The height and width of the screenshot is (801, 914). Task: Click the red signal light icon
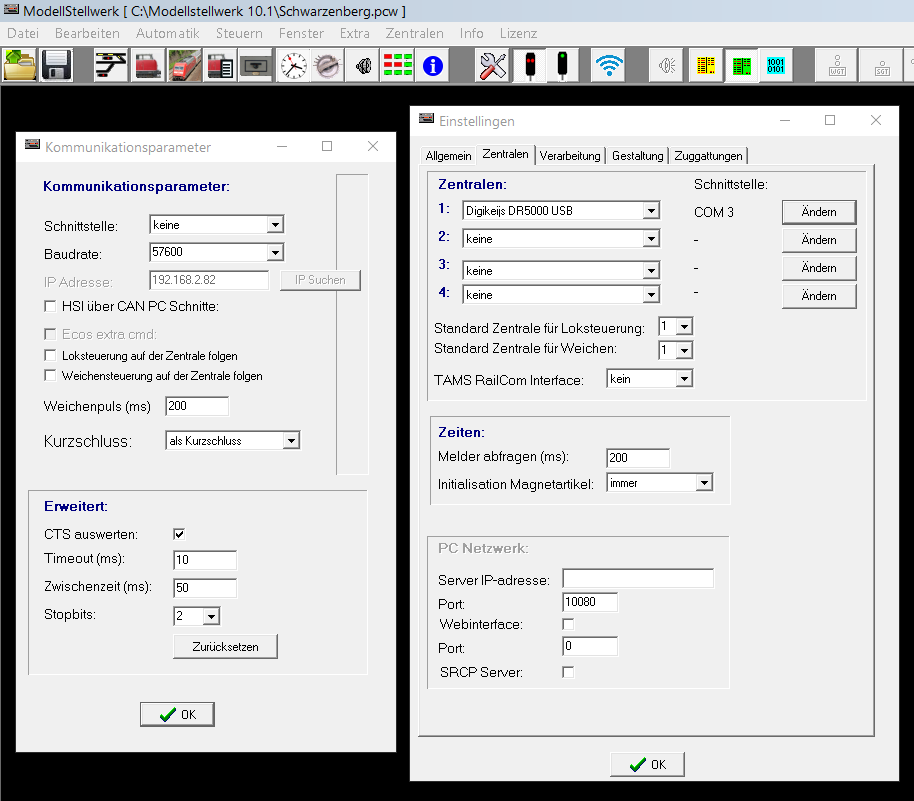click(x=530, y=65)
